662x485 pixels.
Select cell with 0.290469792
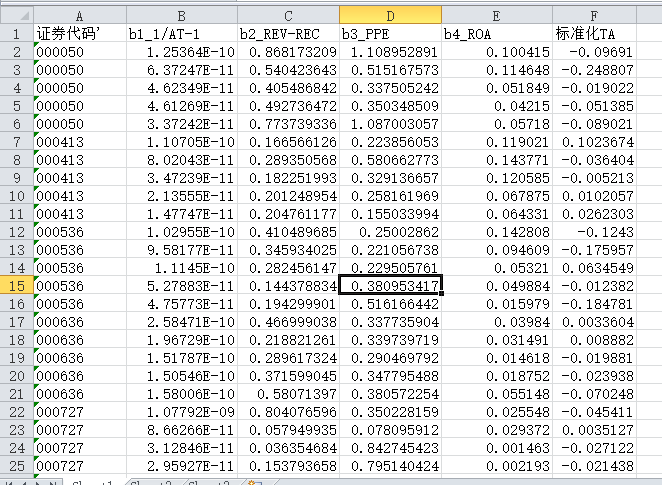391,358
